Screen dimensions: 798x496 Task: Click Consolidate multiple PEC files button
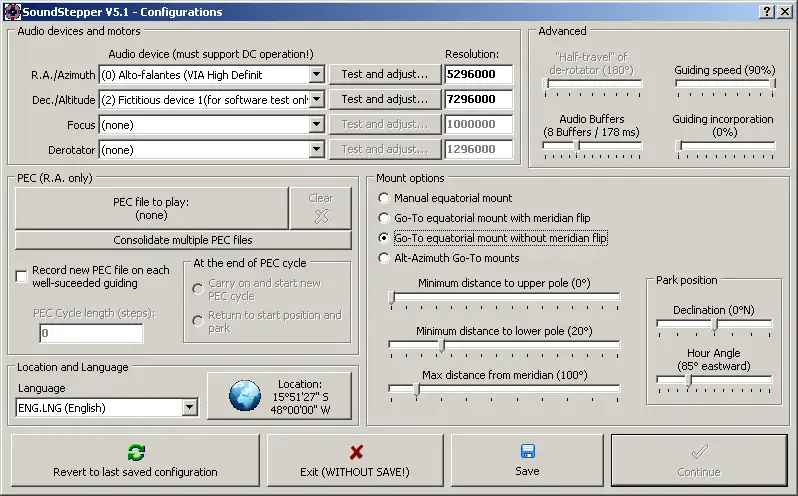[183, 240]
